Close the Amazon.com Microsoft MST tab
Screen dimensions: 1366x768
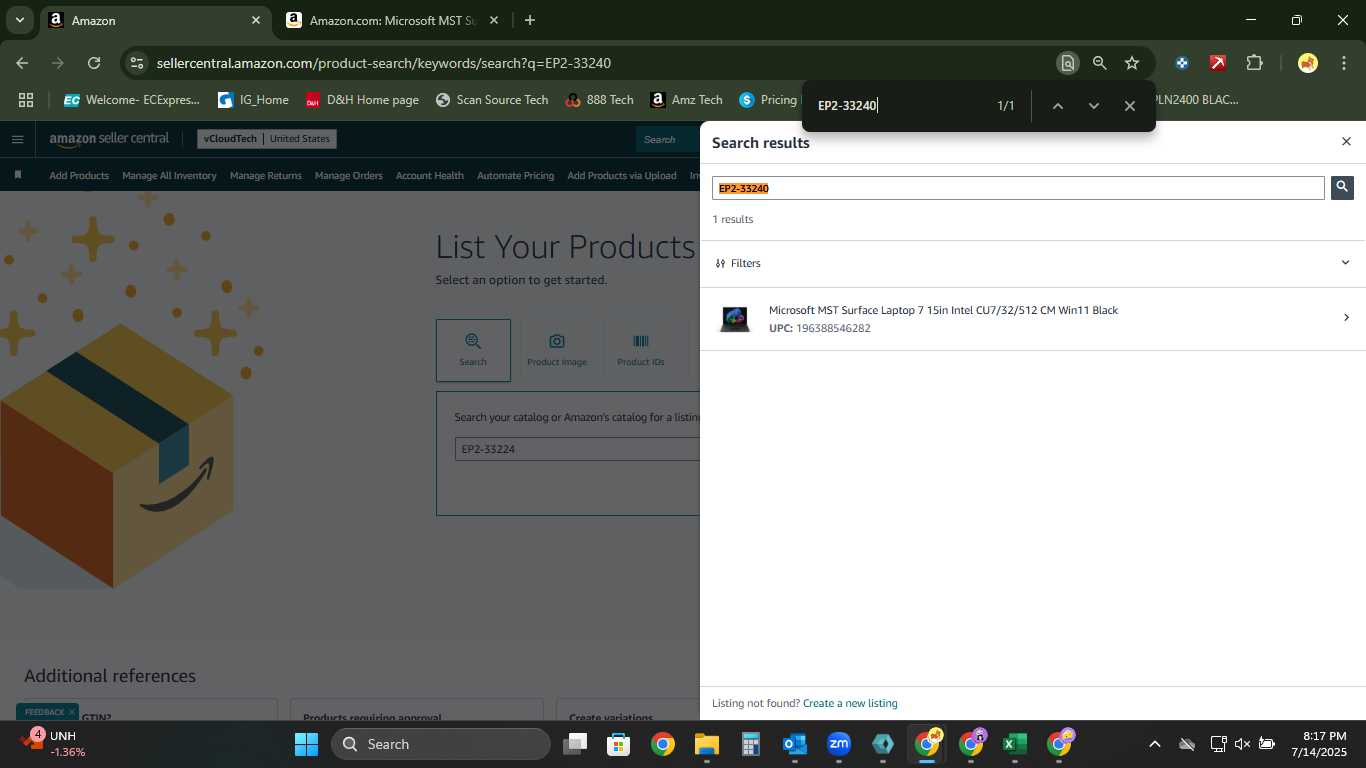494,20
